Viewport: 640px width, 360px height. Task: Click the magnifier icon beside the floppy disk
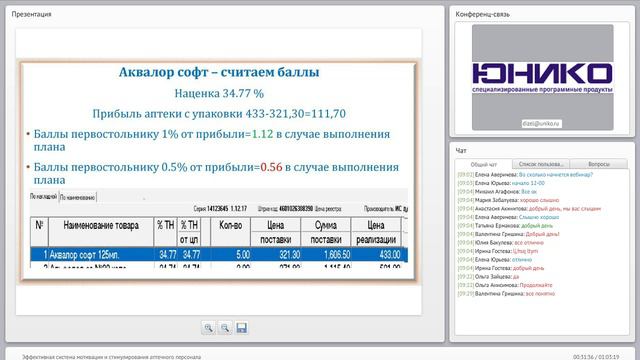tap(225, 328)
